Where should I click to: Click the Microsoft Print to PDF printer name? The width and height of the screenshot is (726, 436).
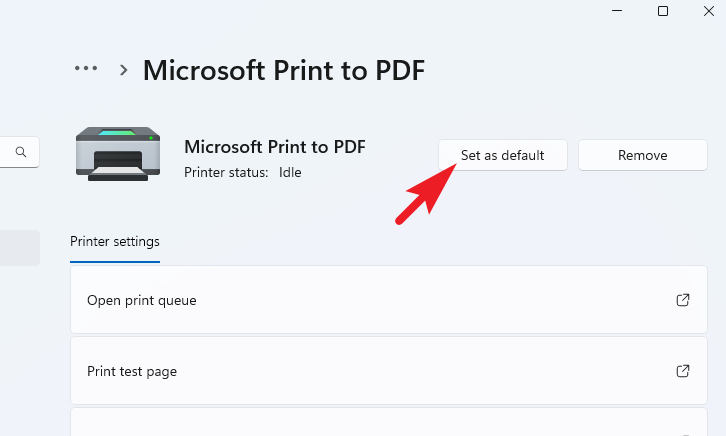pyautogui.click(x=275, y=147)
